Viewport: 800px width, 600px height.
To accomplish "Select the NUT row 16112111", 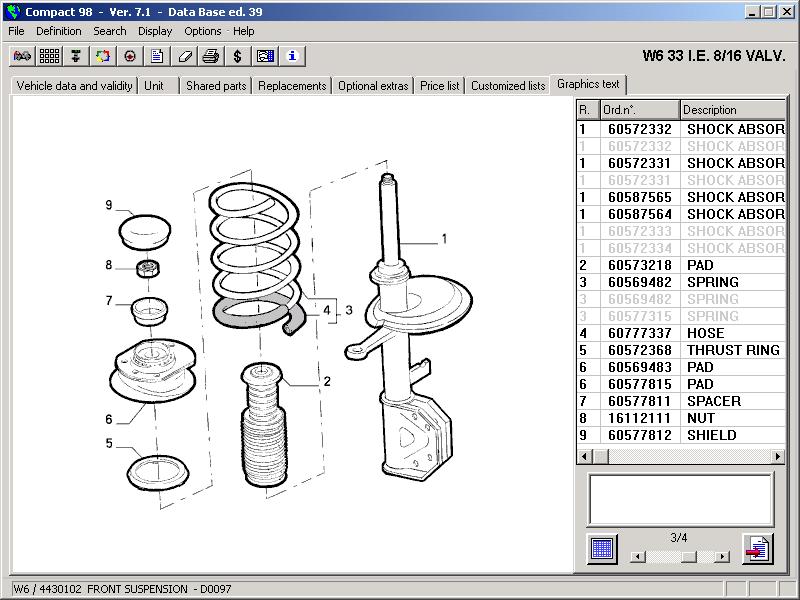I will tap(681, 418).
